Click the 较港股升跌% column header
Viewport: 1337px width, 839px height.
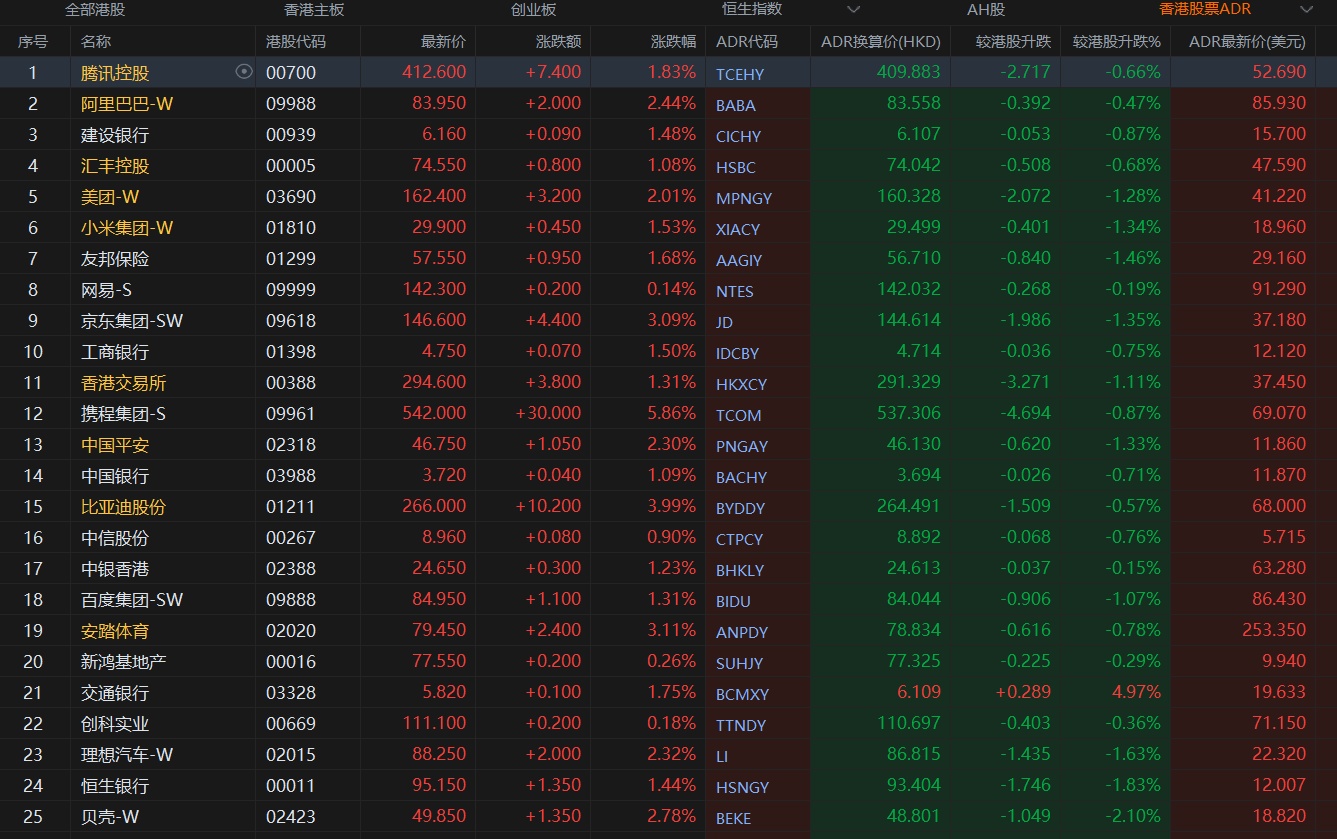(x=1116, y=42)
